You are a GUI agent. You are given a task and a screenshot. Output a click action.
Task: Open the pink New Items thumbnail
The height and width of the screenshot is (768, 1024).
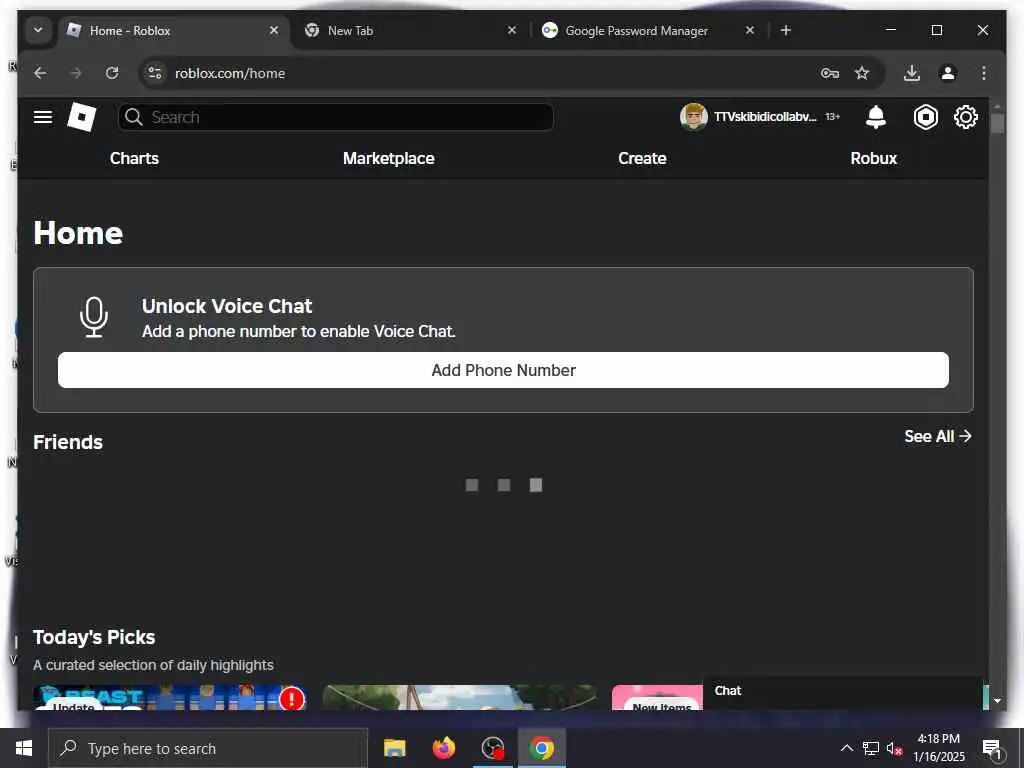pyautogui.click(x=657, y=697)
